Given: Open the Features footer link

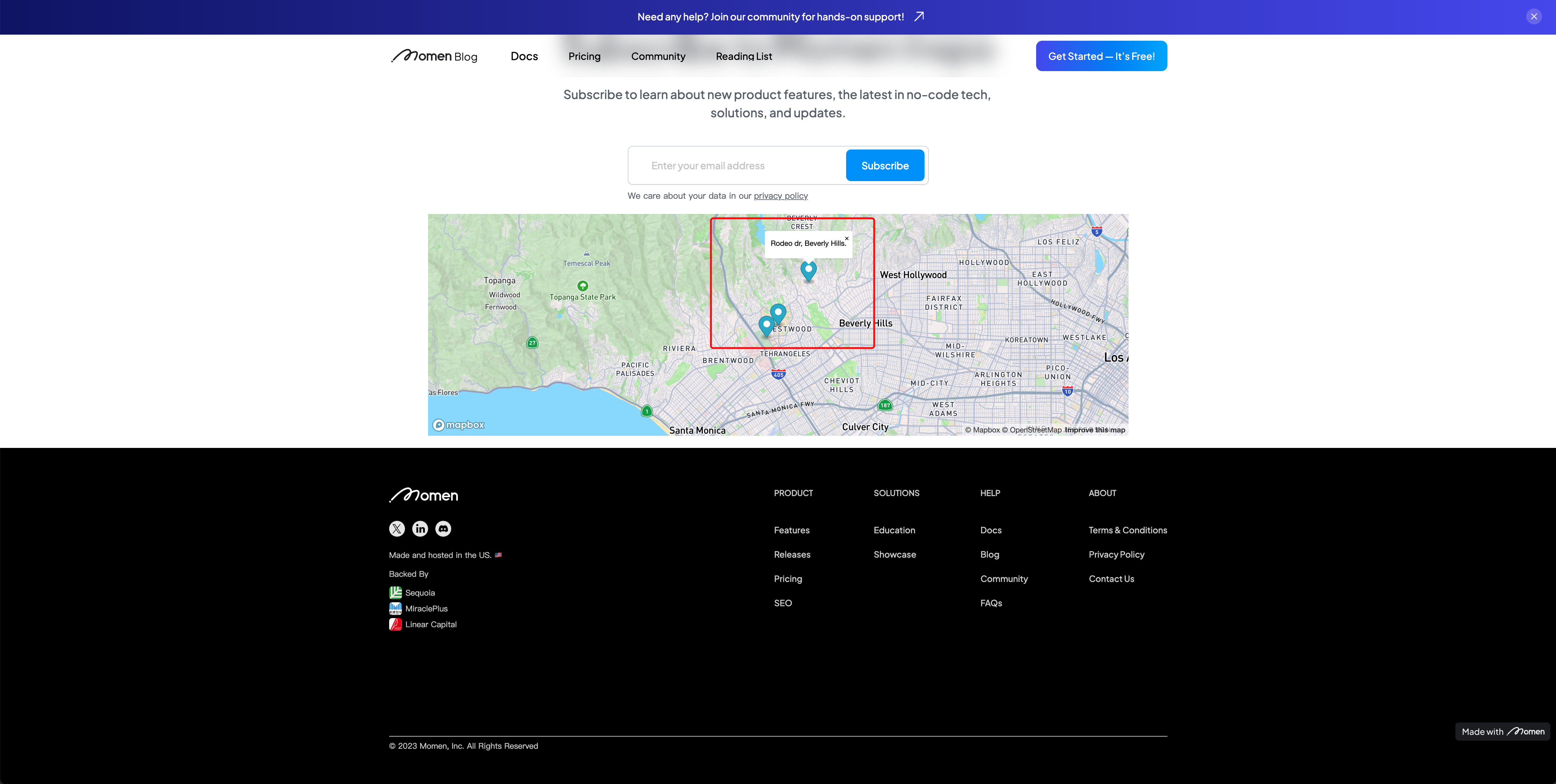Looking at the screenshot, I should (791, 531).
